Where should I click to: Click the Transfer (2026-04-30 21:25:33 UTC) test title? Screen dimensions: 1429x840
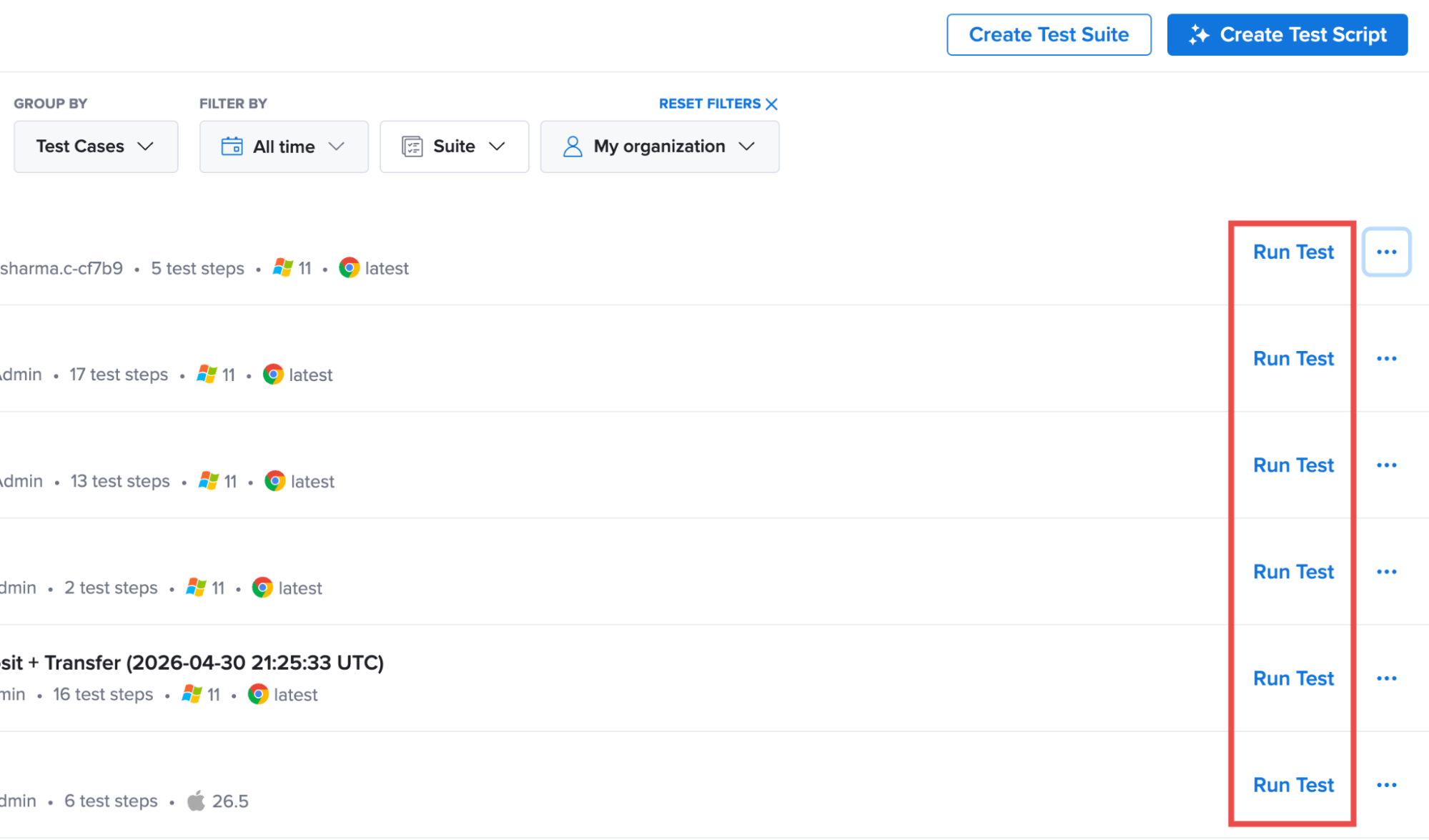click(192, 663)
